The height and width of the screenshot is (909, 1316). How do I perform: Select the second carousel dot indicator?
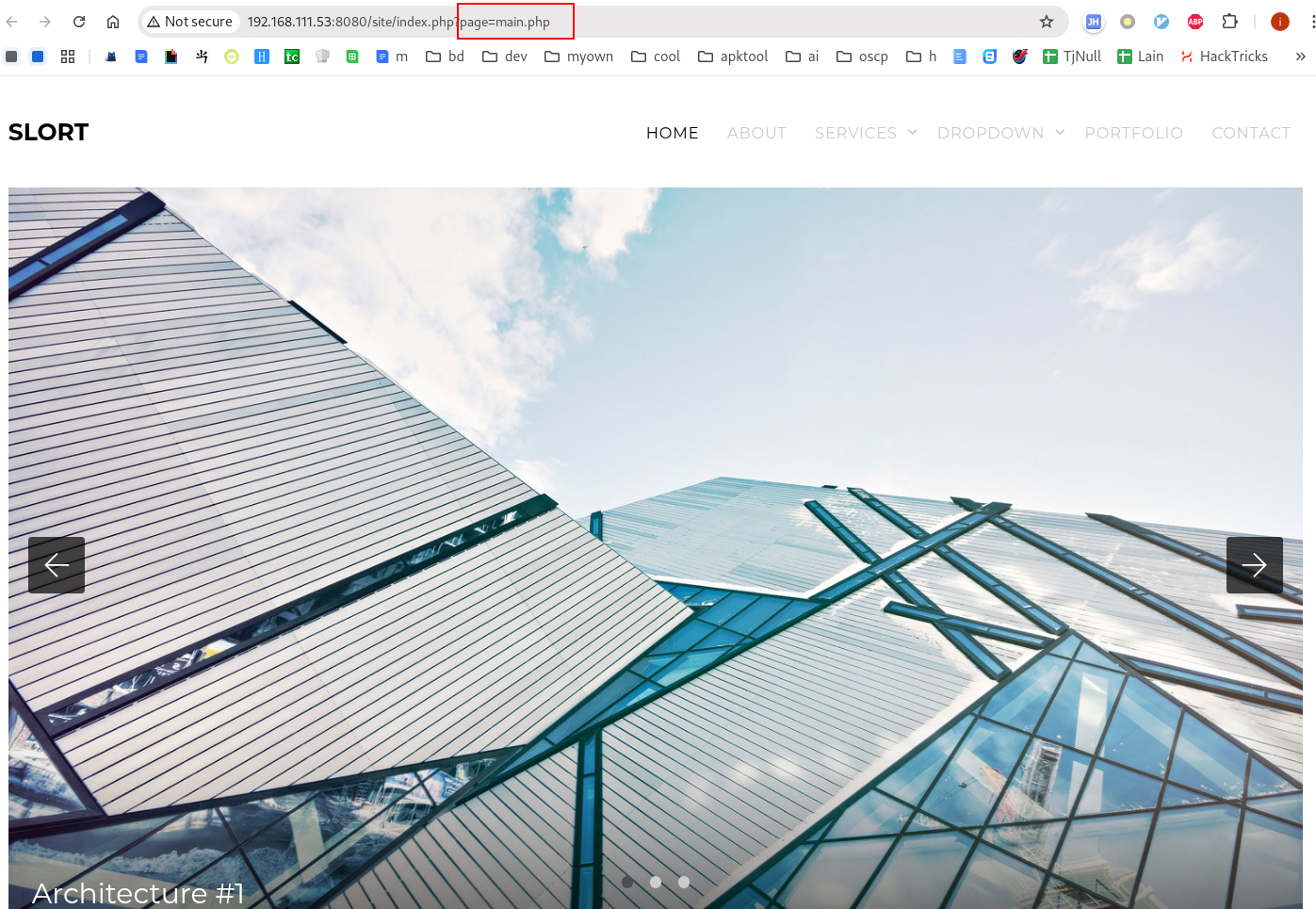click(656, 883)
